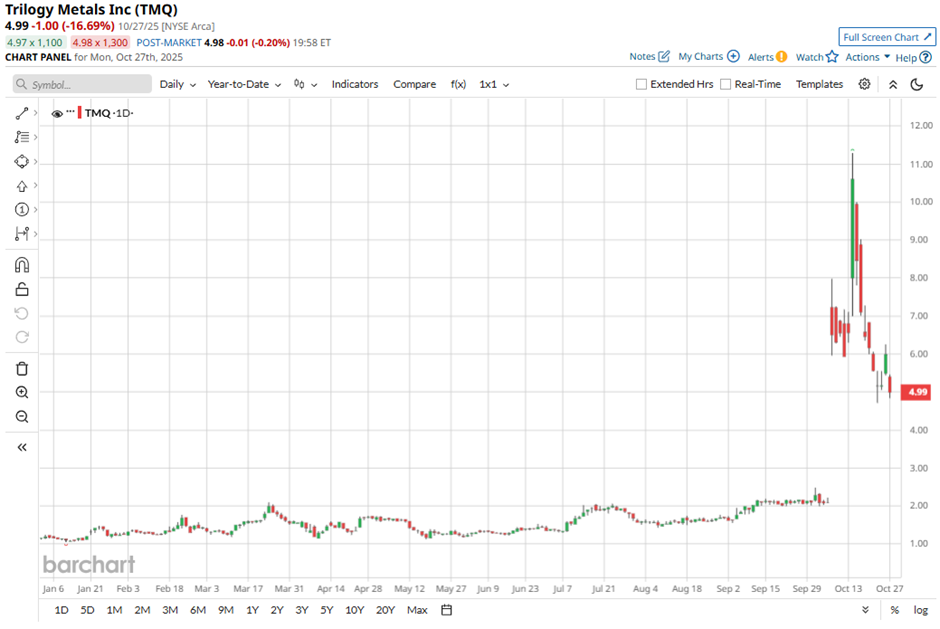940x629 pixels.
Task: Open Help question mark
Action: 926,58
